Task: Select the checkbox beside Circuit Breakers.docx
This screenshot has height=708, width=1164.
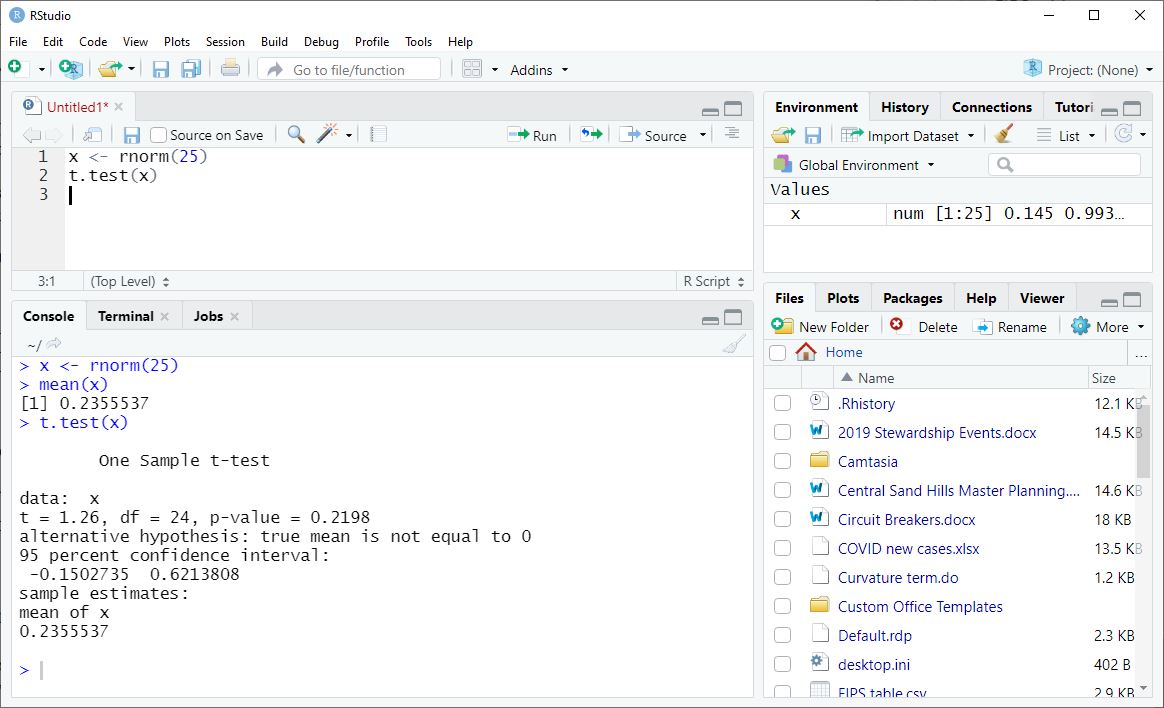Action: [781, 519]
